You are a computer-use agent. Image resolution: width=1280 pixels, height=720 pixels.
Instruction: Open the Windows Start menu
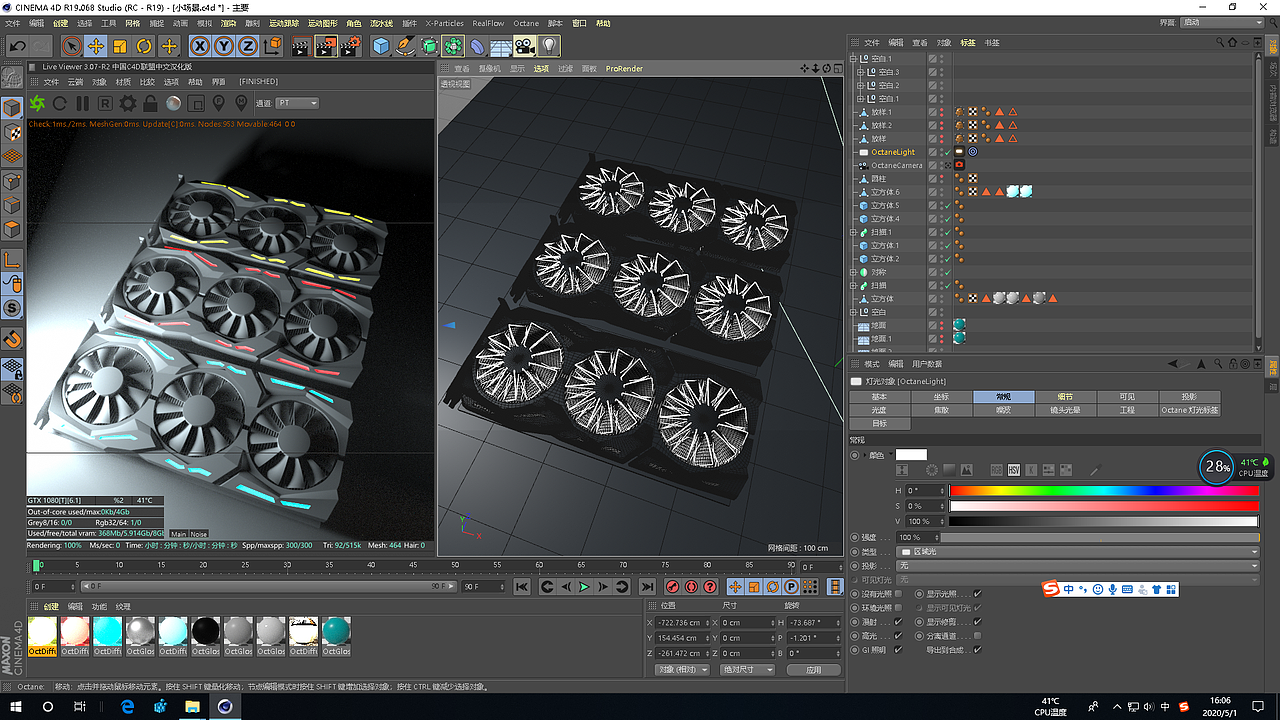click(x=17, y=707)
